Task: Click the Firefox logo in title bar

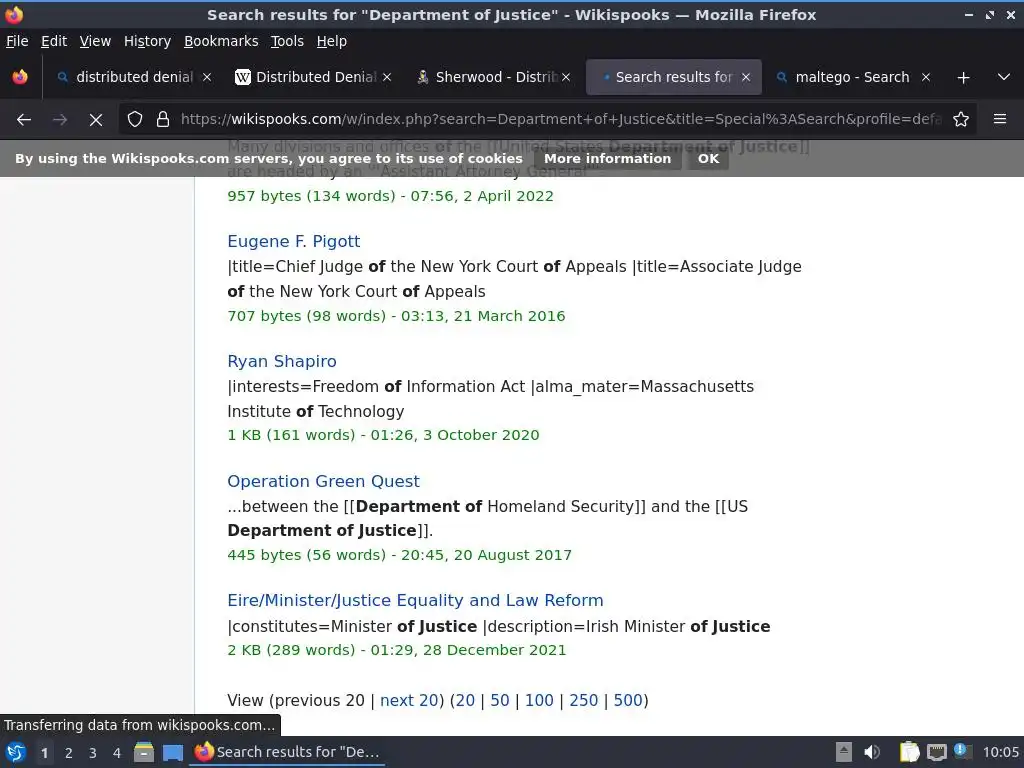Action: point(14,14)
